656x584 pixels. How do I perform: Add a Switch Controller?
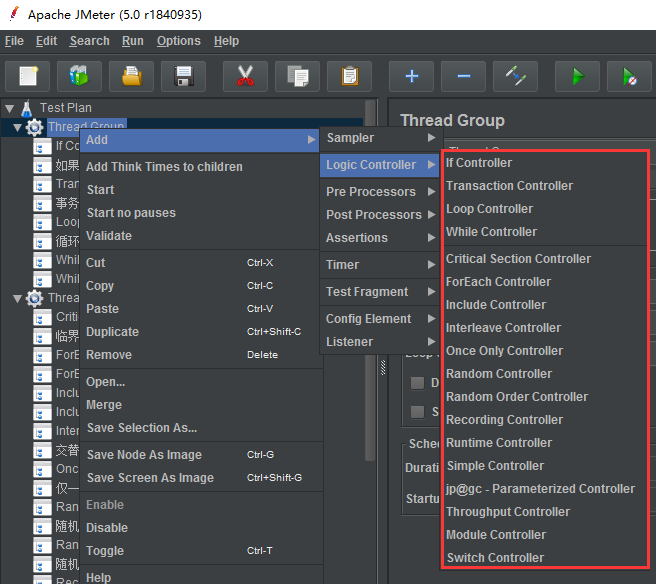click(545, 558)
